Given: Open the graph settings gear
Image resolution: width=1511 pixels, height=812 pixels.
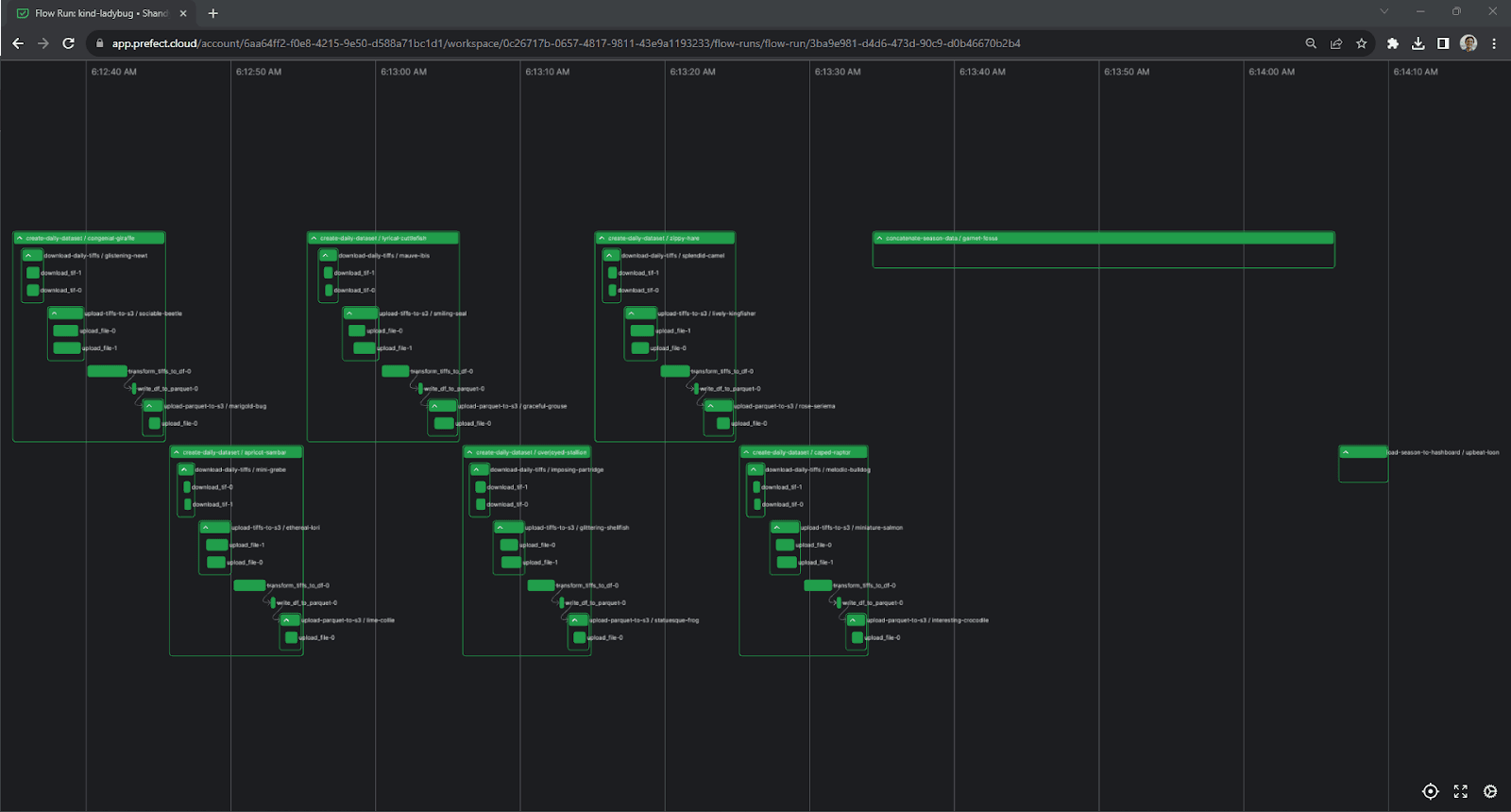Looking at the screenshot, I should [1490, 791].
